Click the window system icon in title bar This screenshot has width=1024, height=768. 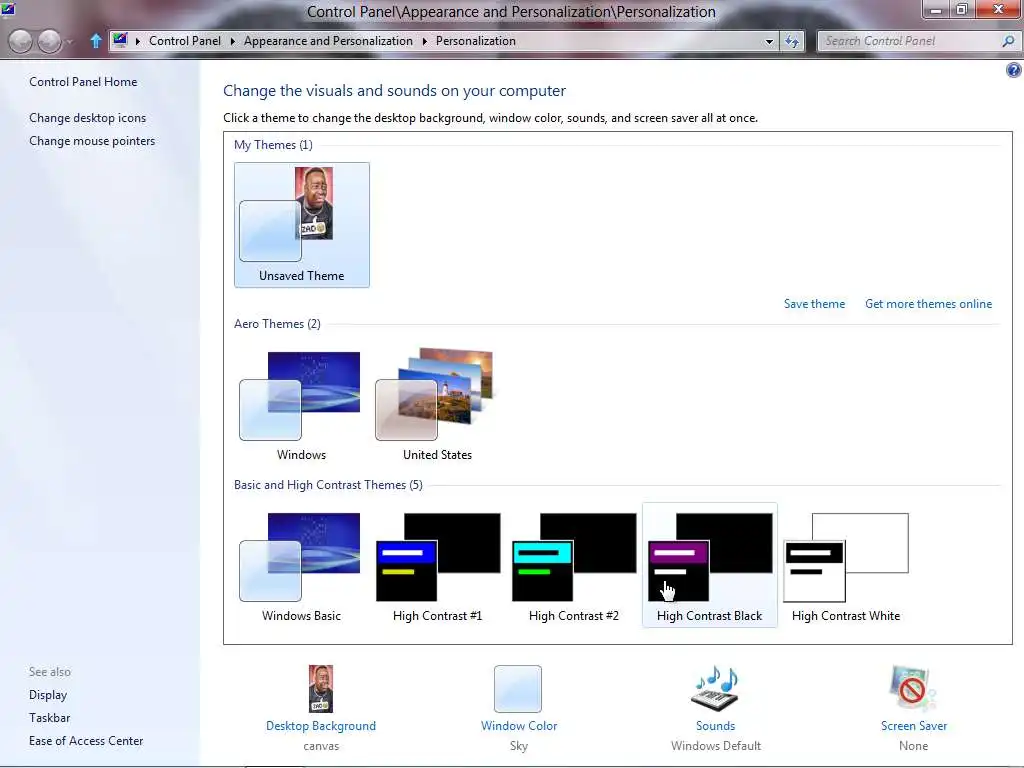pos(8,8)
